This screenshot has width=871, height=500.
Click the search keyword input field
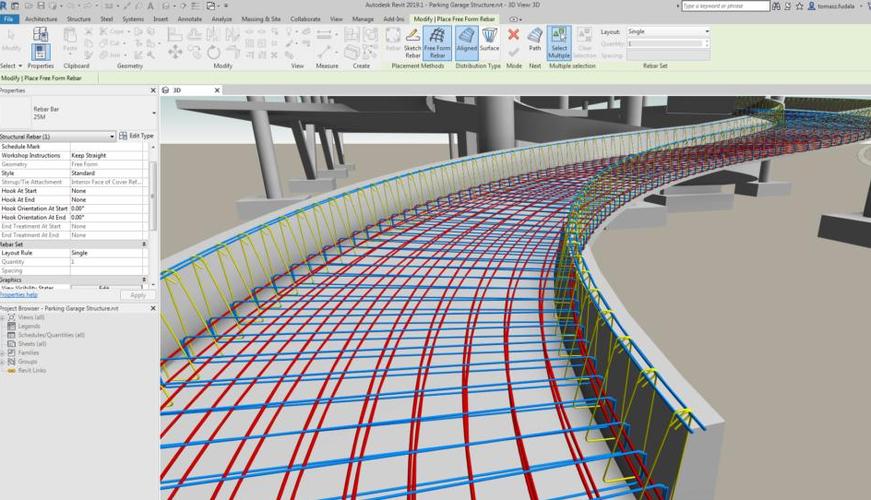pyautogui.click(x=725, y=6)
